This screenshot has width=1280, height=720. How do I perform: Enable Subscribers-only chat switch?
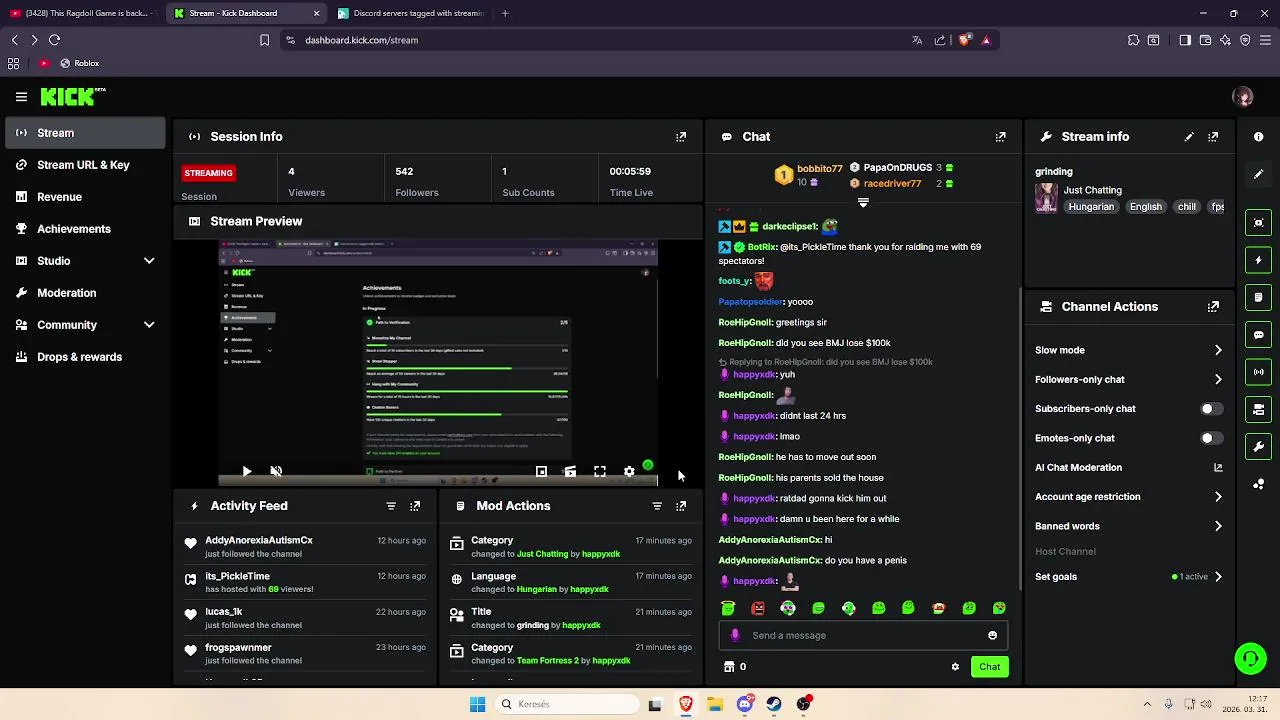coord(1210,409)
